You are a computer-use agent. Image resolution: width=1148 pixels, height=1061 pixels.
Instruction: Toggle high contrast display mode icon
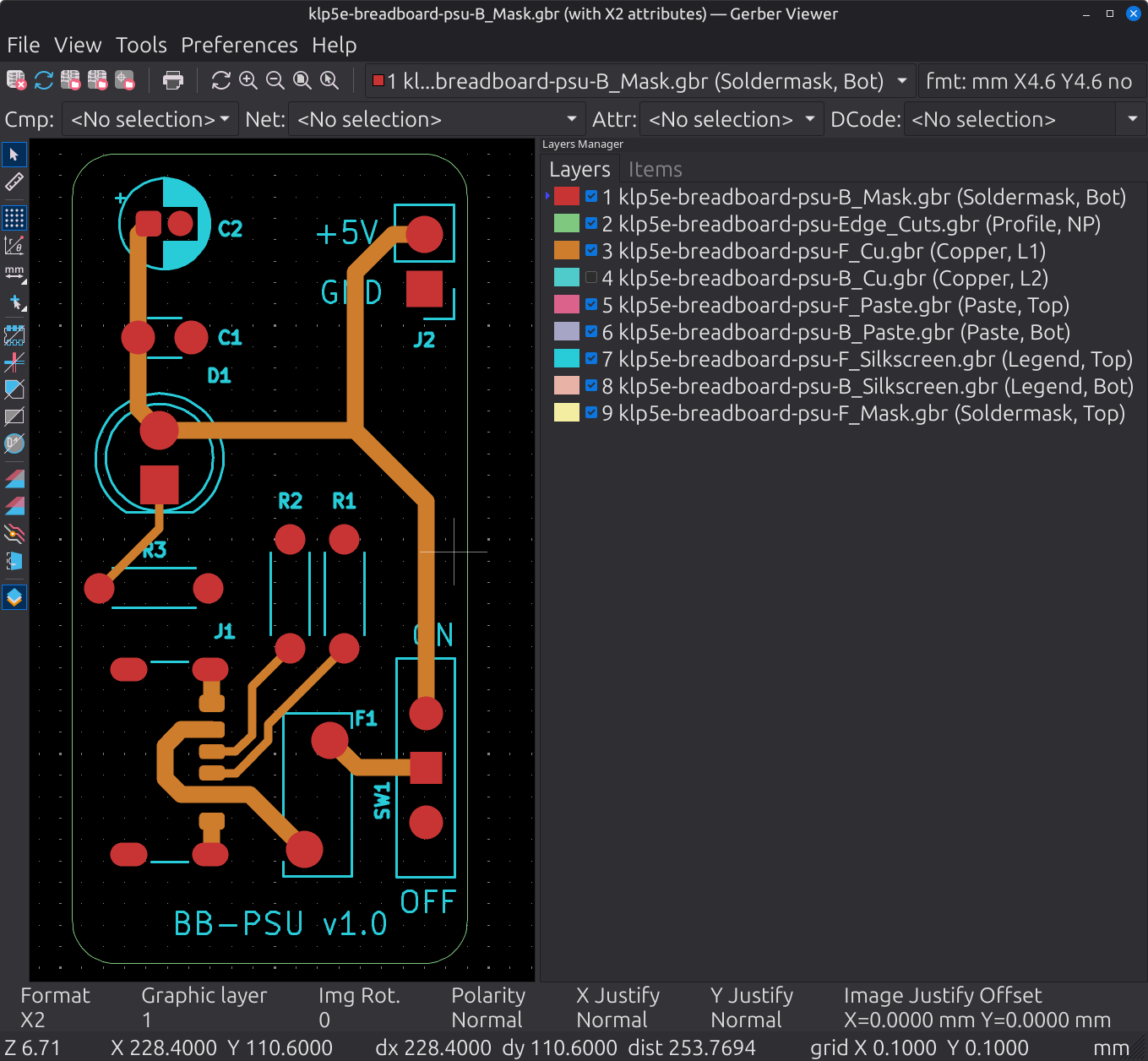click(x=14, y=533)
